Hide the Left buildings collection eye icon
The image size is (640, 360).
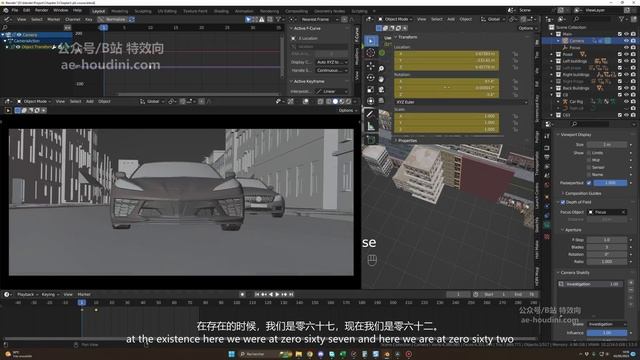tap(627, 61)
